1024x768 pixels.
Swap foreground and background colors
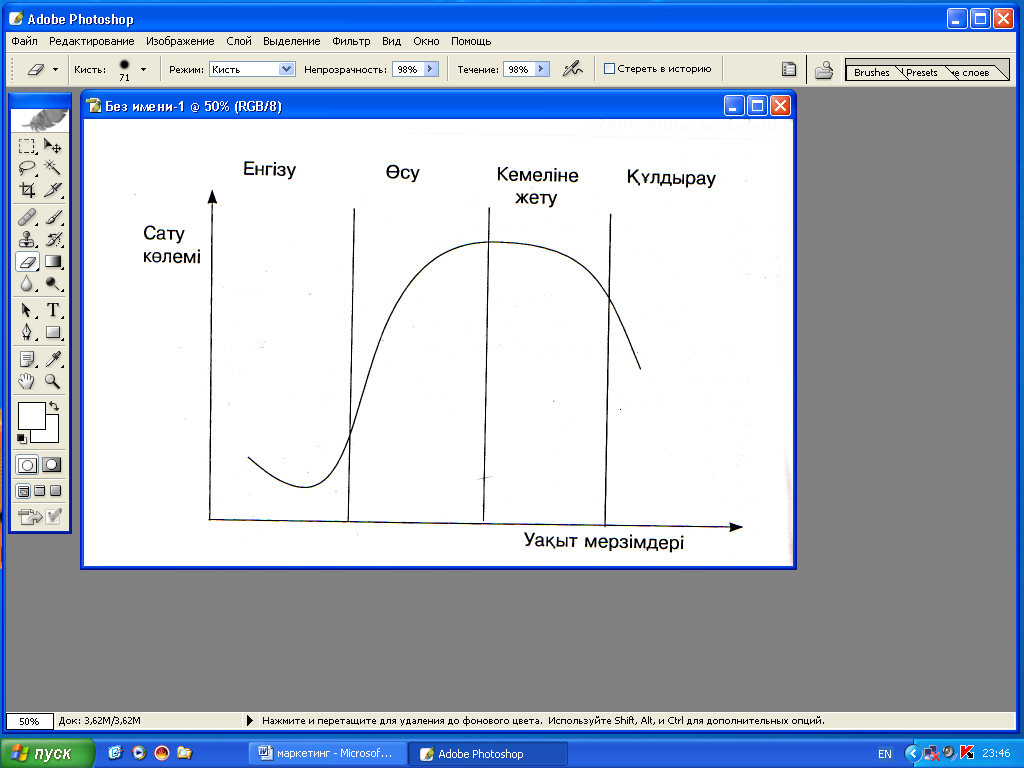click(54, 406)
